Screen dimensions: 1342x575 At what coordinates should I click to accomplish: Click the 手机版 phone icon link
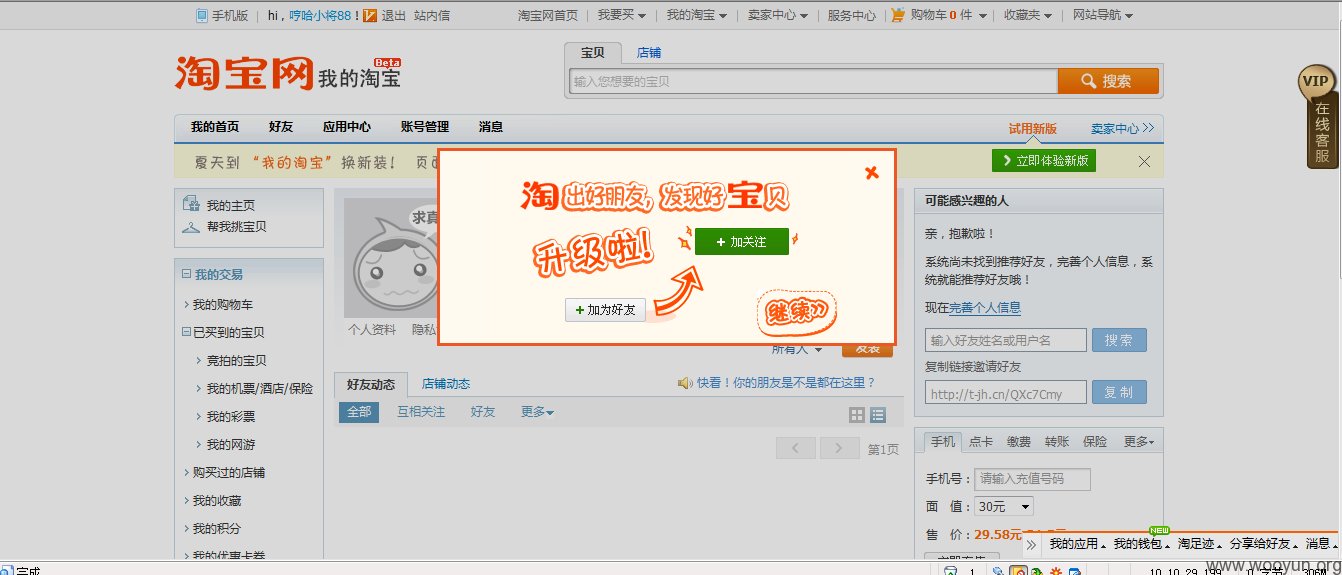(222, 15)
